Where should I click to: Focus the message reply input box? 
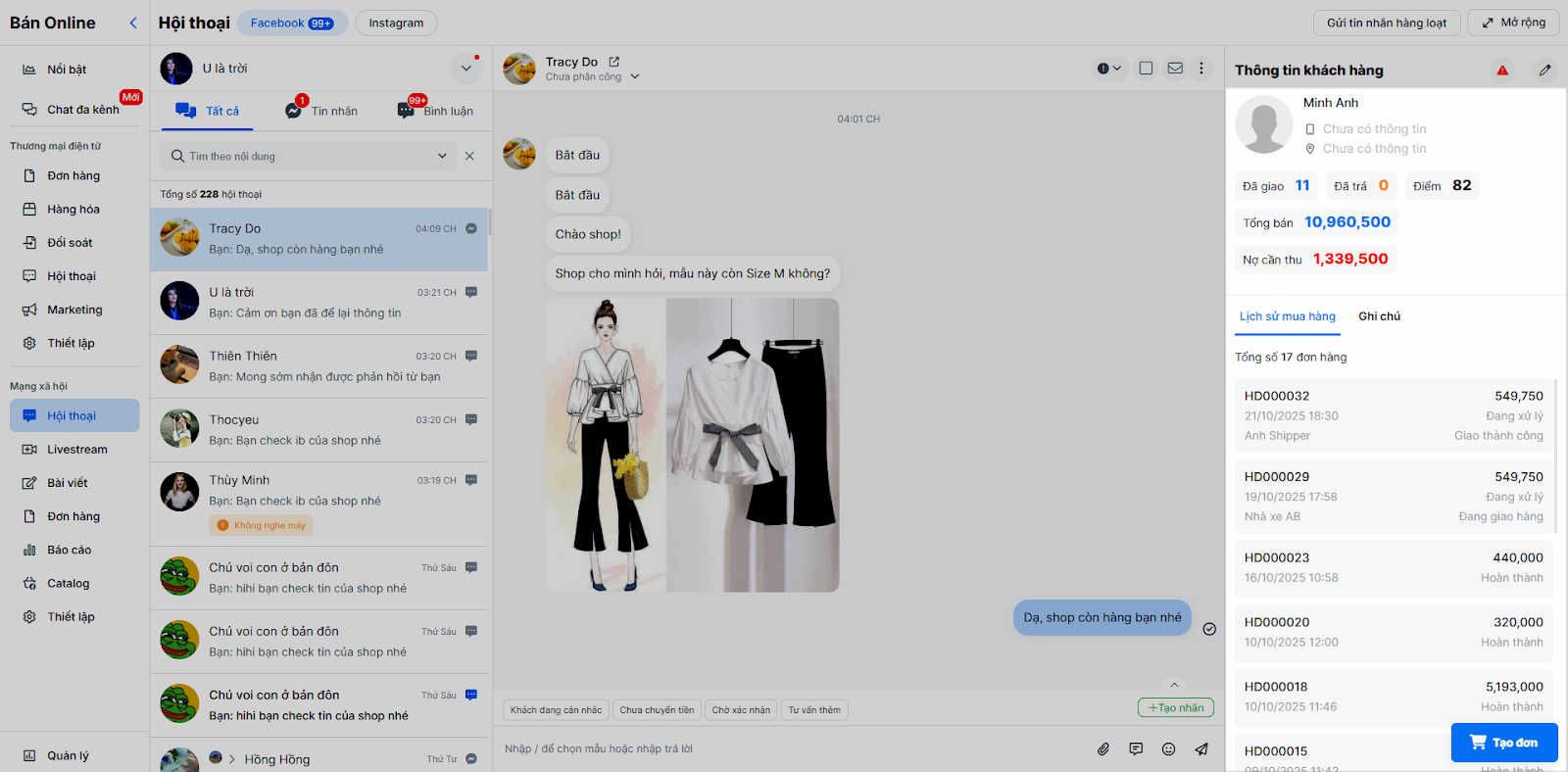click(790, 749)
